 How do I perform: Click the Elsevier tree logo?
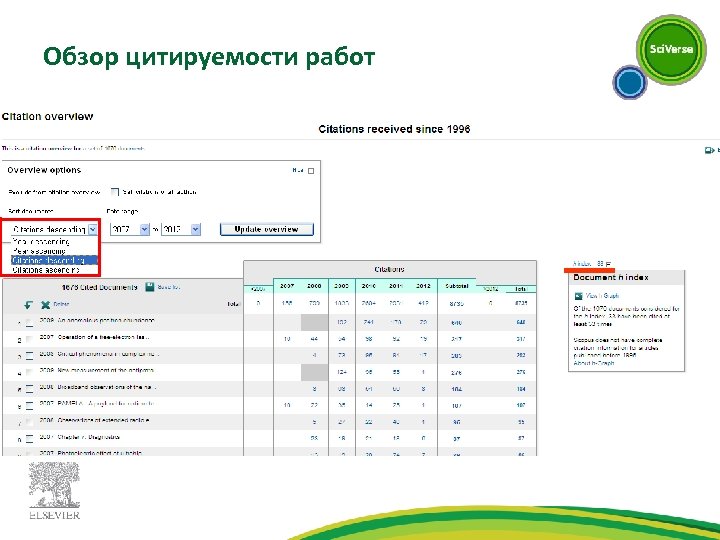54,491
